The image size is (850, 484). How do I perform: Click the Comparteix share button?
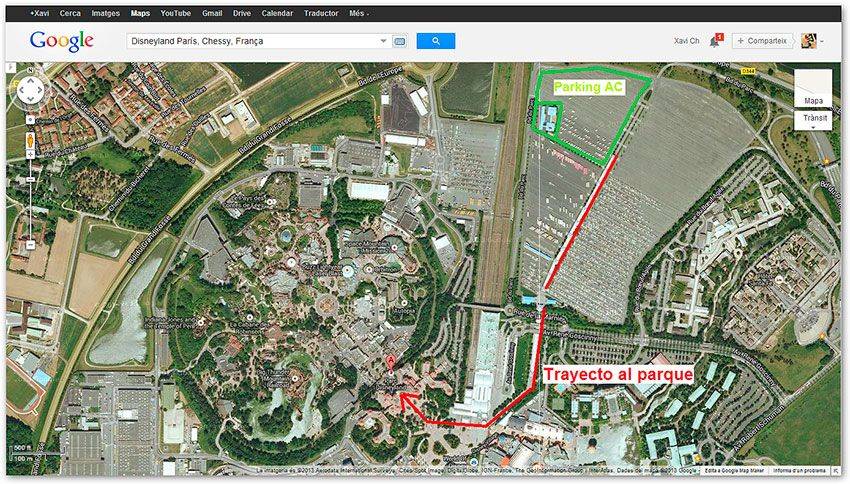coord(762,41)
